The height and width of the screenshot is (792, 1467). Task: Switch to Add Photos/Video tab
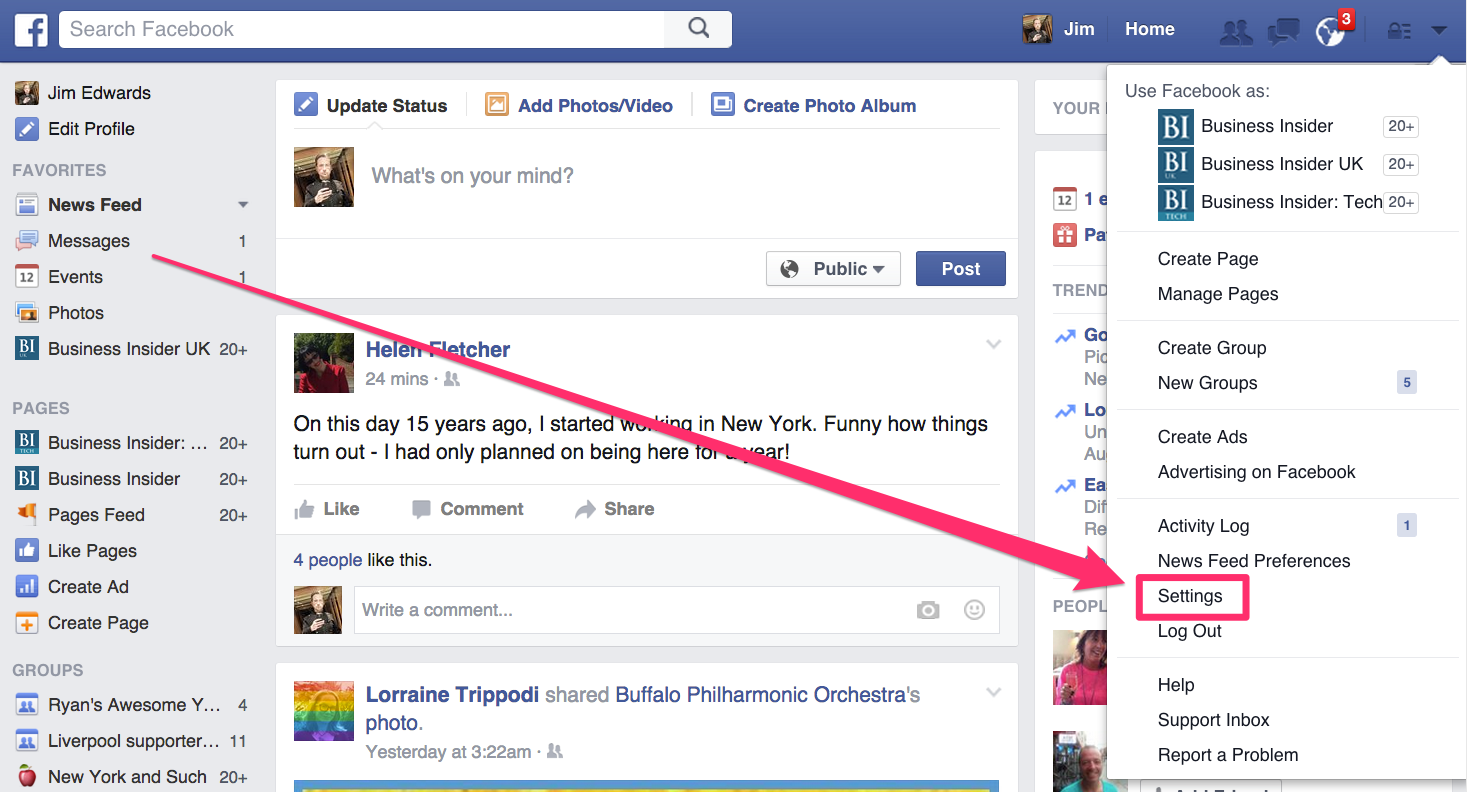click(x=579, y=106)
